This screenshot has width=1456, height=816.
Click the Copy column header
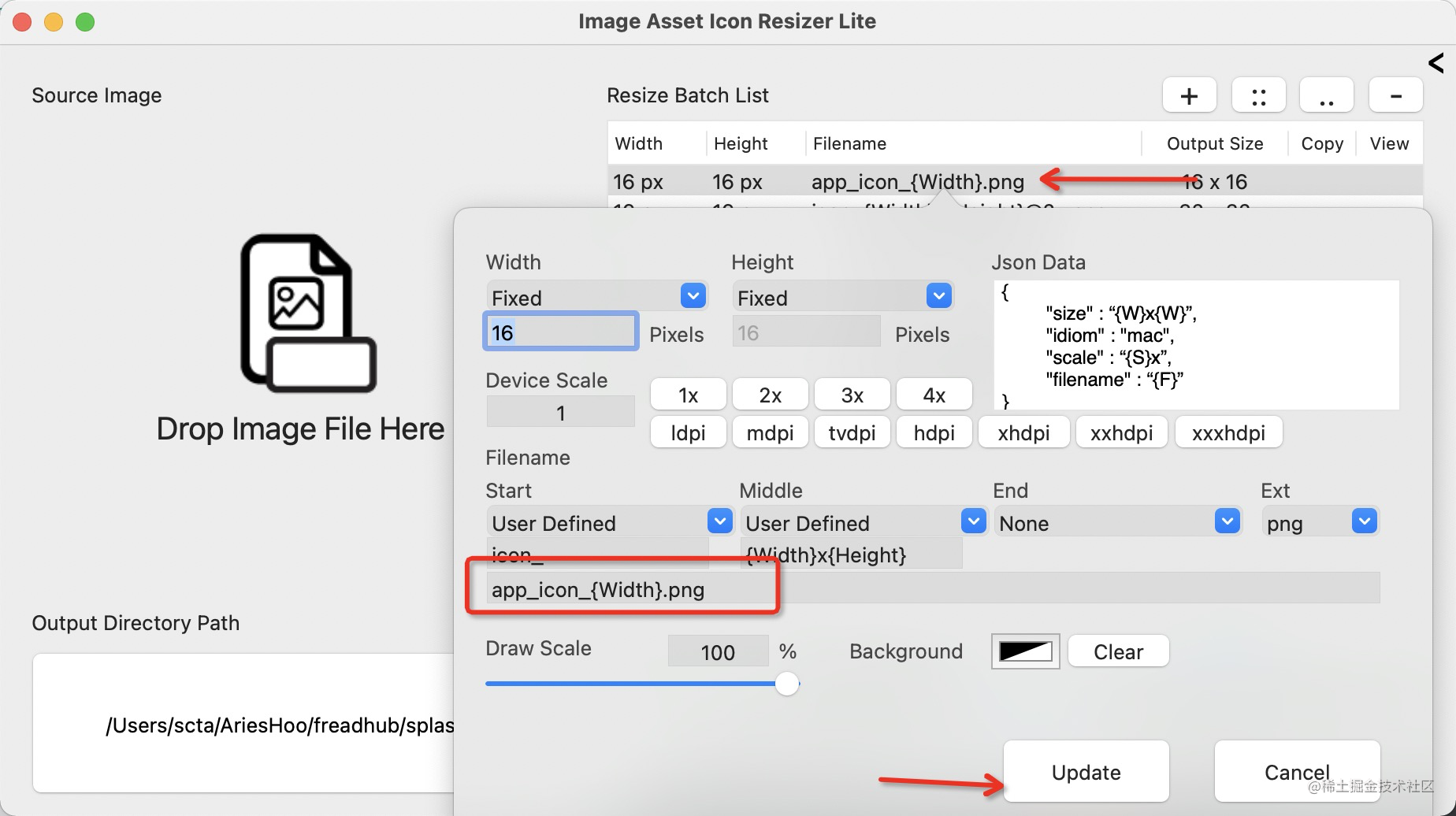click(1322, 143)
